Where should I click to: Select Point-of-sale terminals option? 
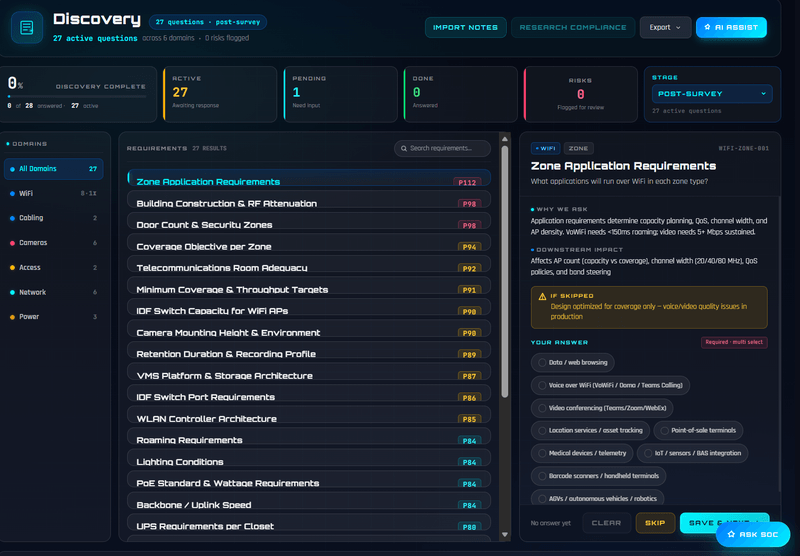pyautogui.click(x=698, y=431)
